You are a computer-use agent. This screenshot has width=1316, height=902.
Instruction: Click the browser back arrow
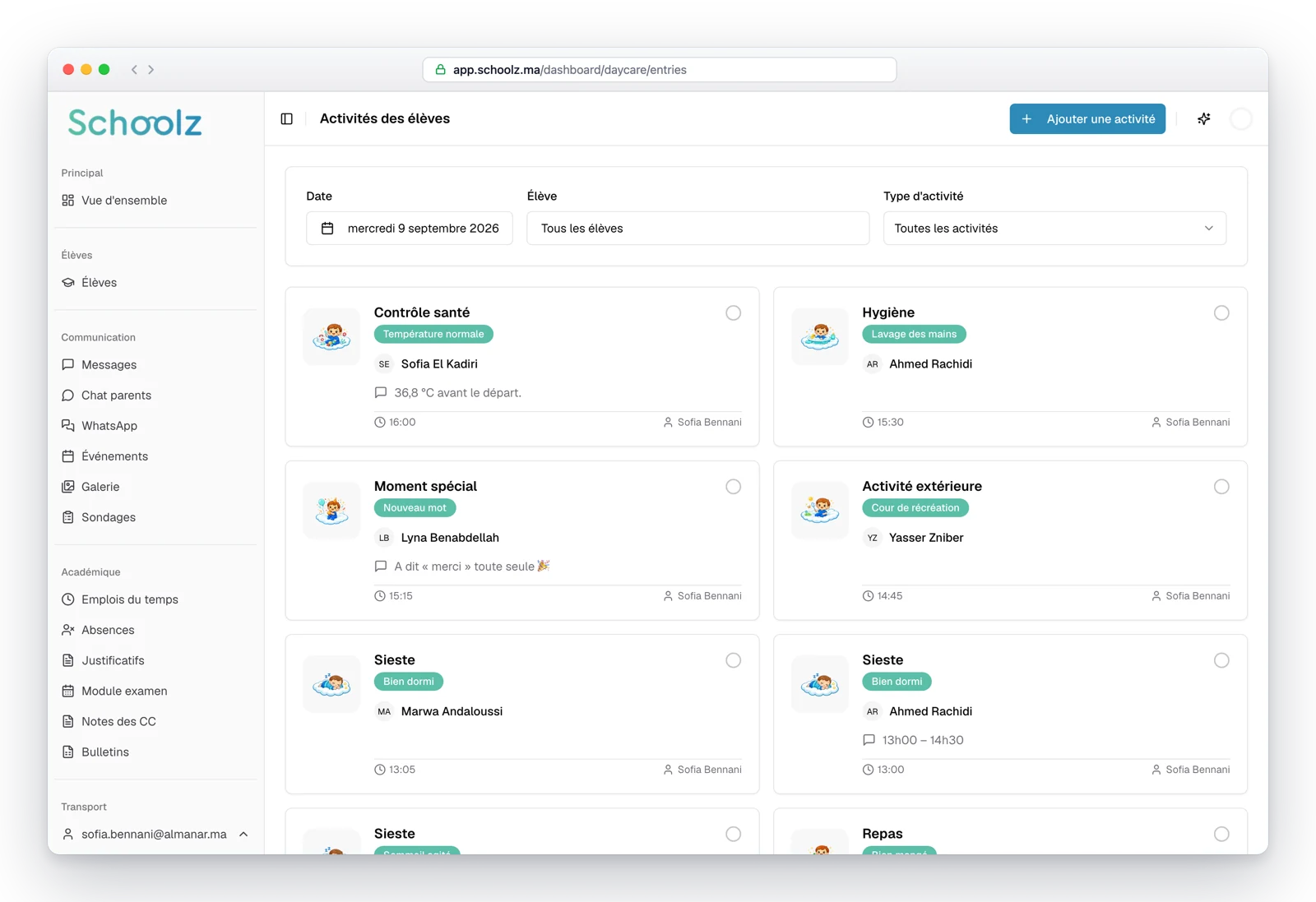pos(134,70)
